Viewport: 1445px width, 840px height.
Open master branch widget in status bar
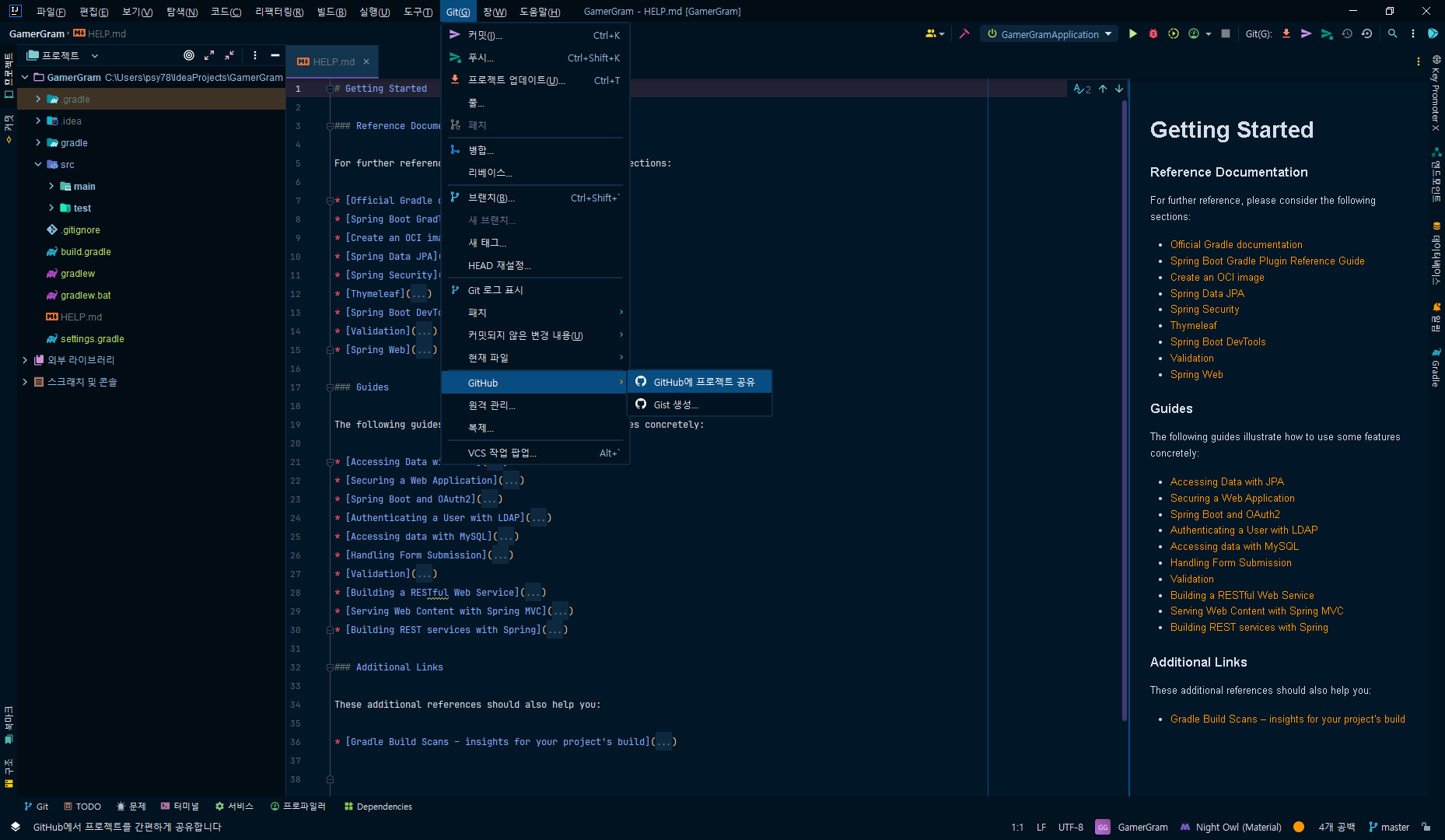pos(1389,827)
